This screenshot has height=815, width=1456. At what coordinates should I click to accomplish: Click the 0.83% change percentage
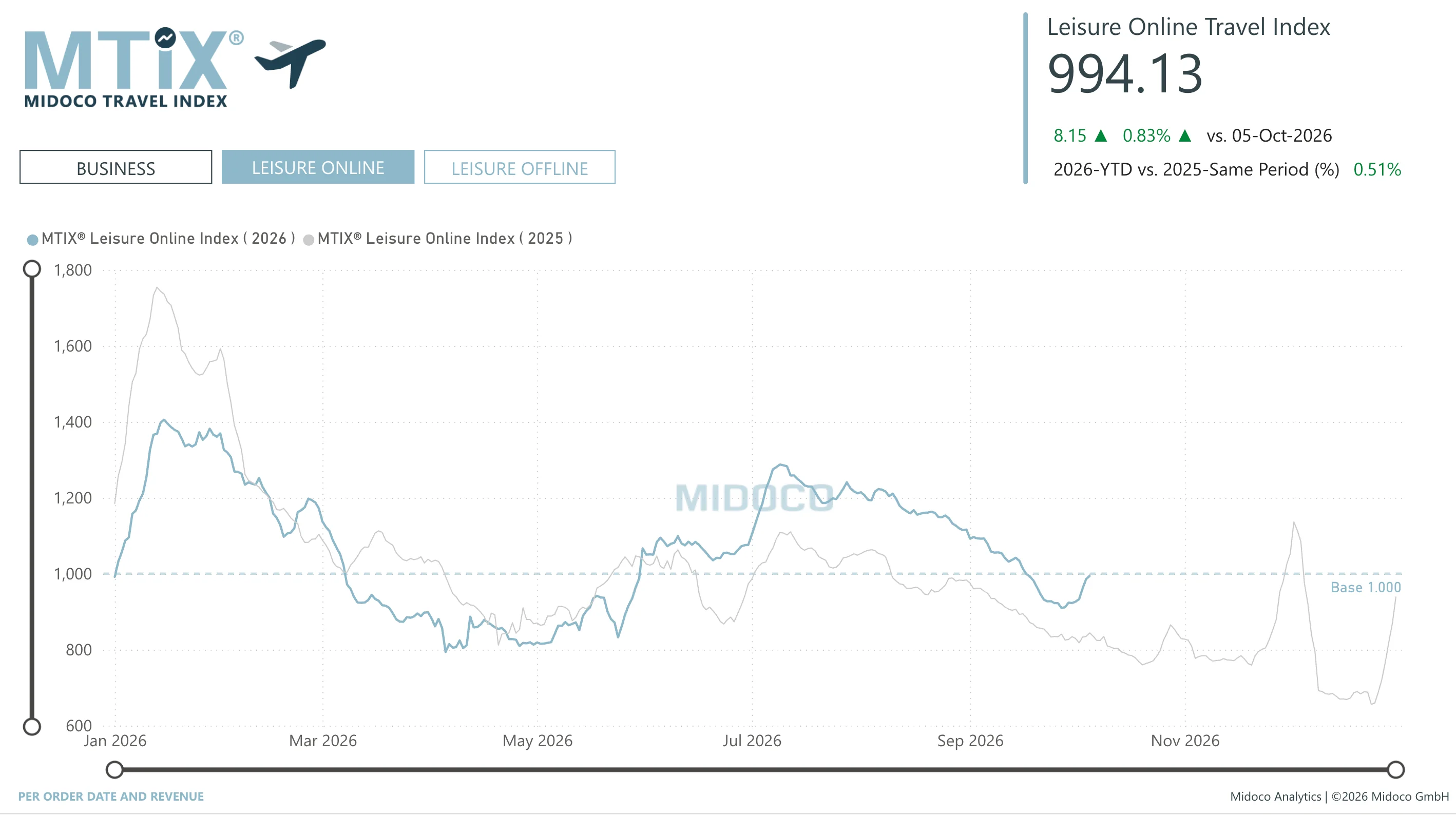[x=1146, y=135]
